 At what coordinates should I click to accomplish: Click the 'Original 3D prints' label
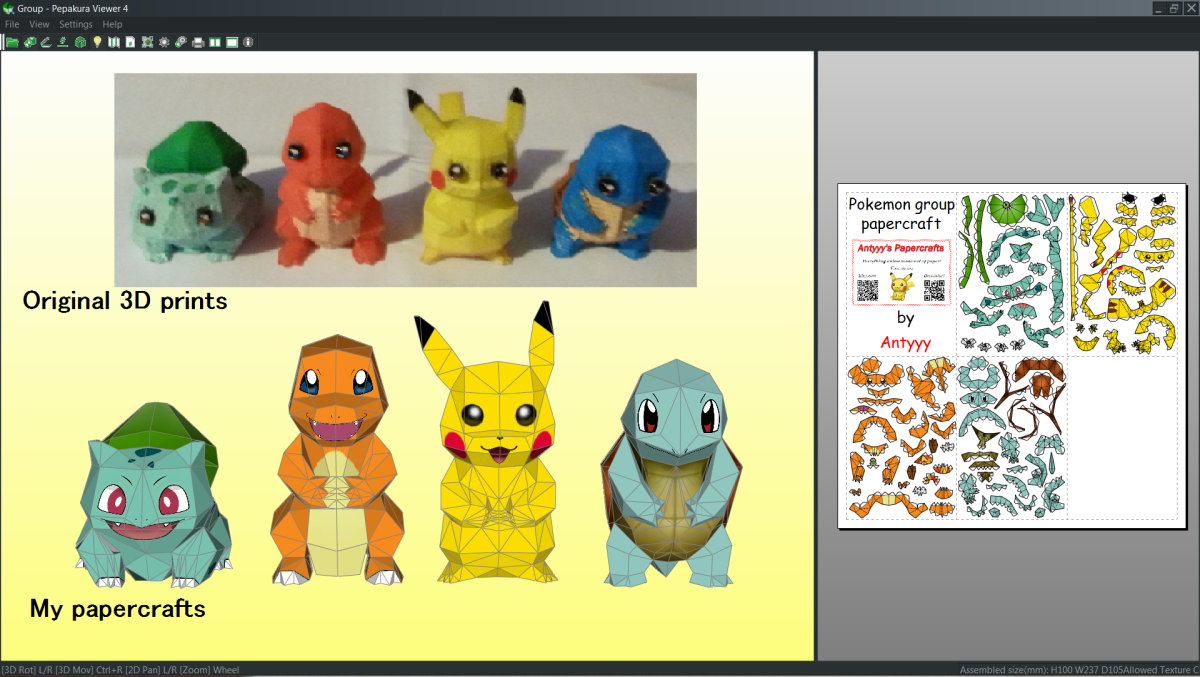coord(125,300)
